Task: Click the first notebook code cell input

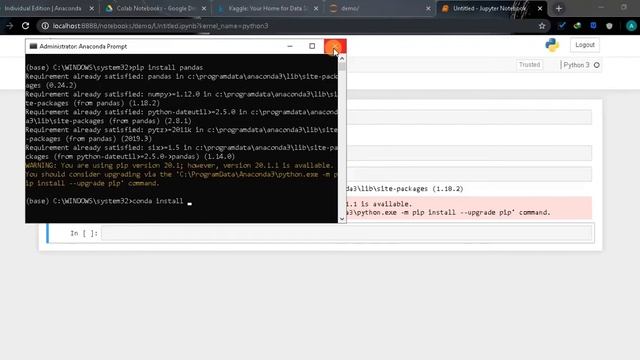Action: click(x=469, y=117)
